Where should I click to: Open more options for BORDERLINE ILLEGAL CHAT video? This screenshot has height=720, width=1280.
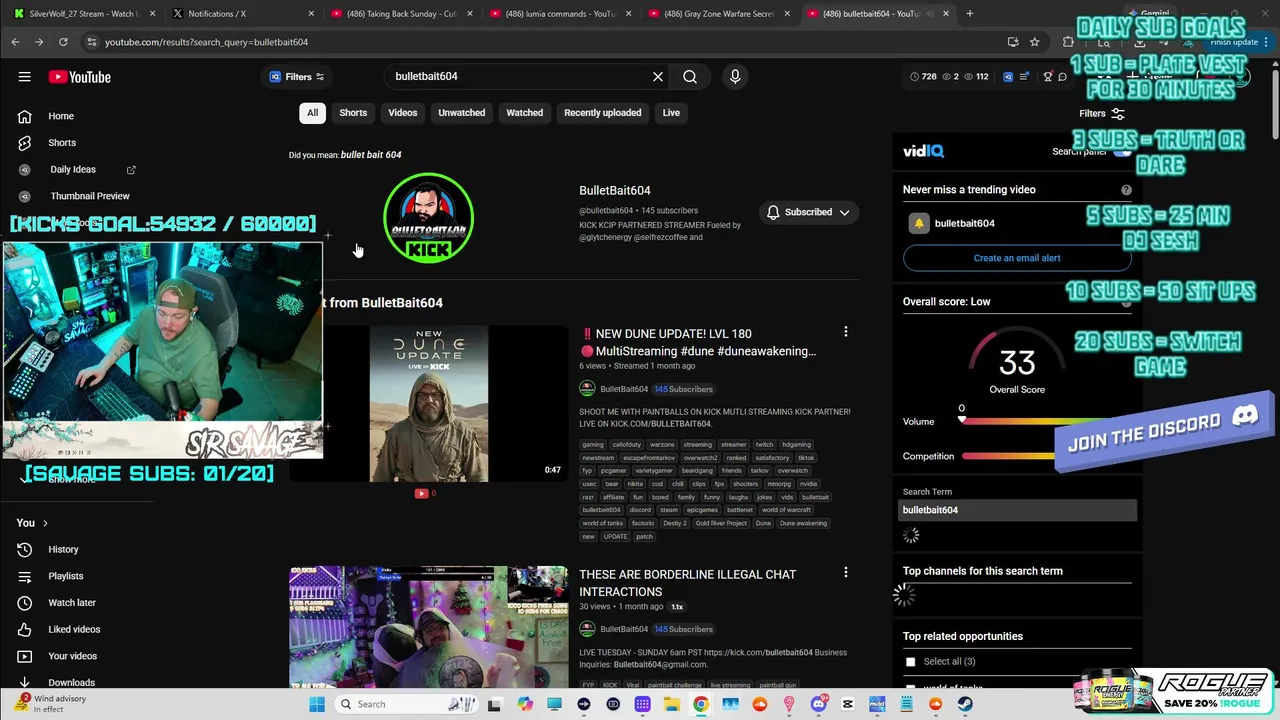[x=846, y=573]
